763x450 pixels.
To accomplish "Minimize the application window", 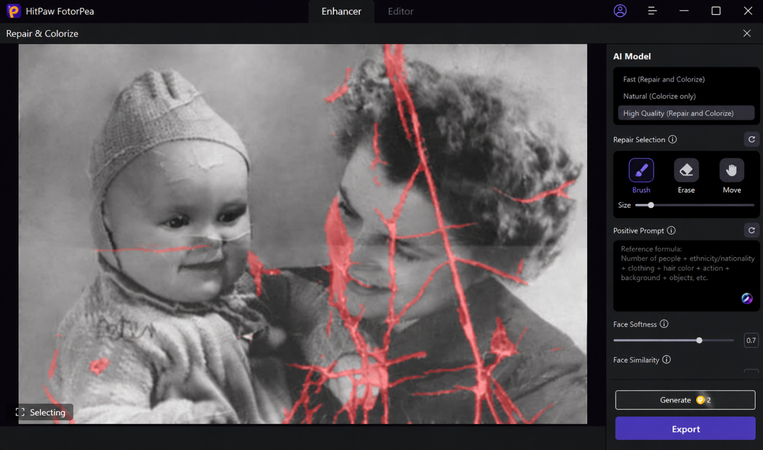I will [x=684, y=11].
